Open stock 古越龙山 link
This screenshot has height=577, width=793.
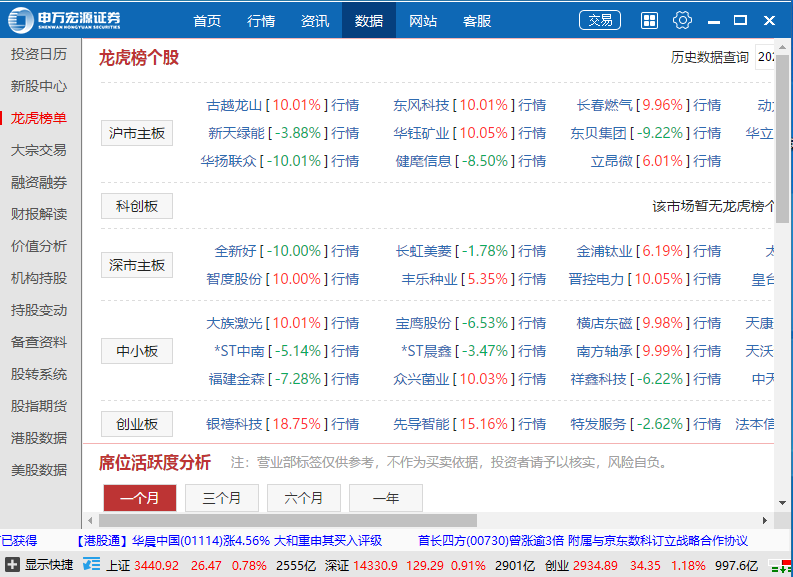pos(234,105)
